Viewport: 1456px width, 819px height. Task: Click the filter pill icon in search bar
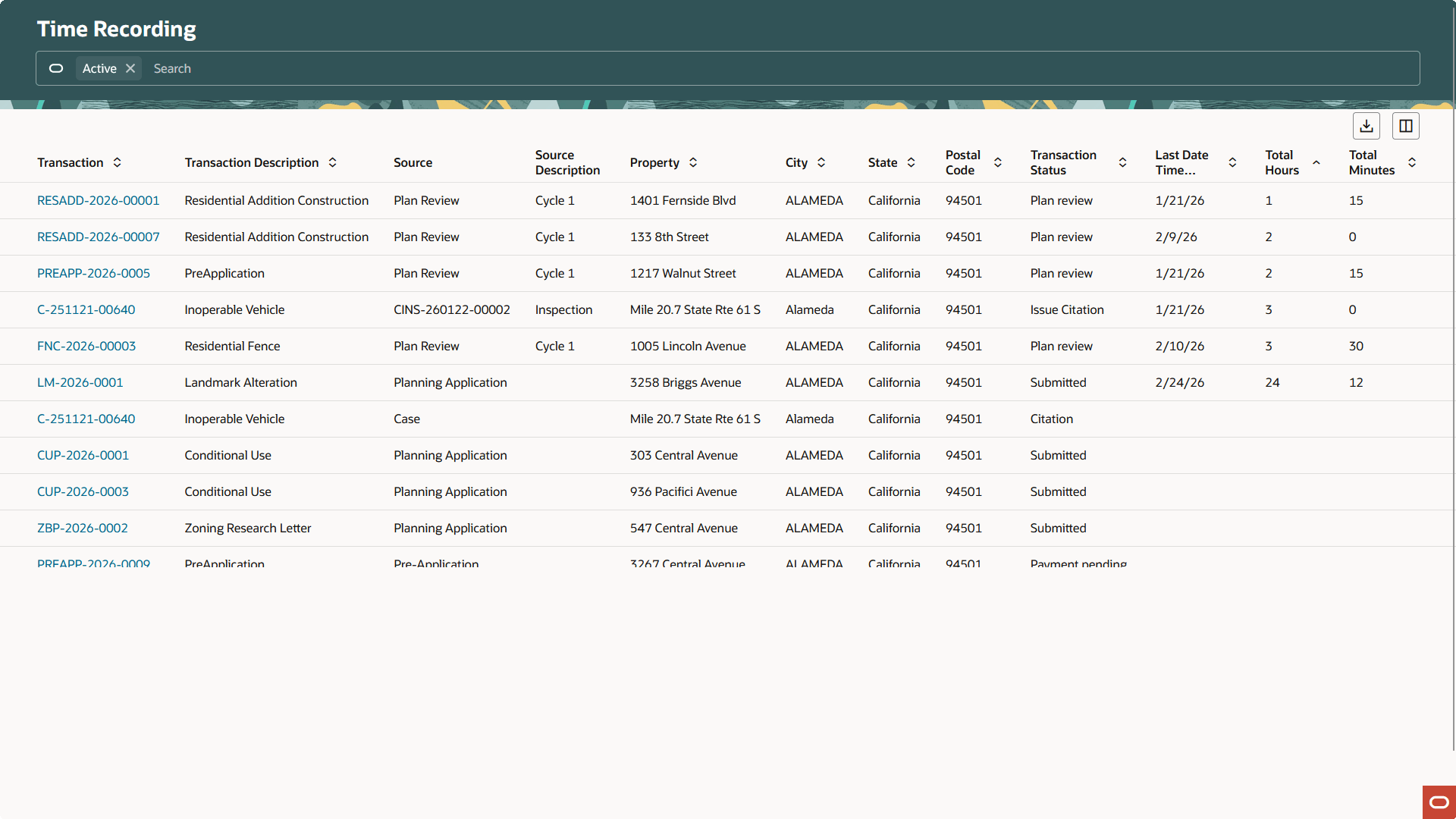[x=55, y=68]
